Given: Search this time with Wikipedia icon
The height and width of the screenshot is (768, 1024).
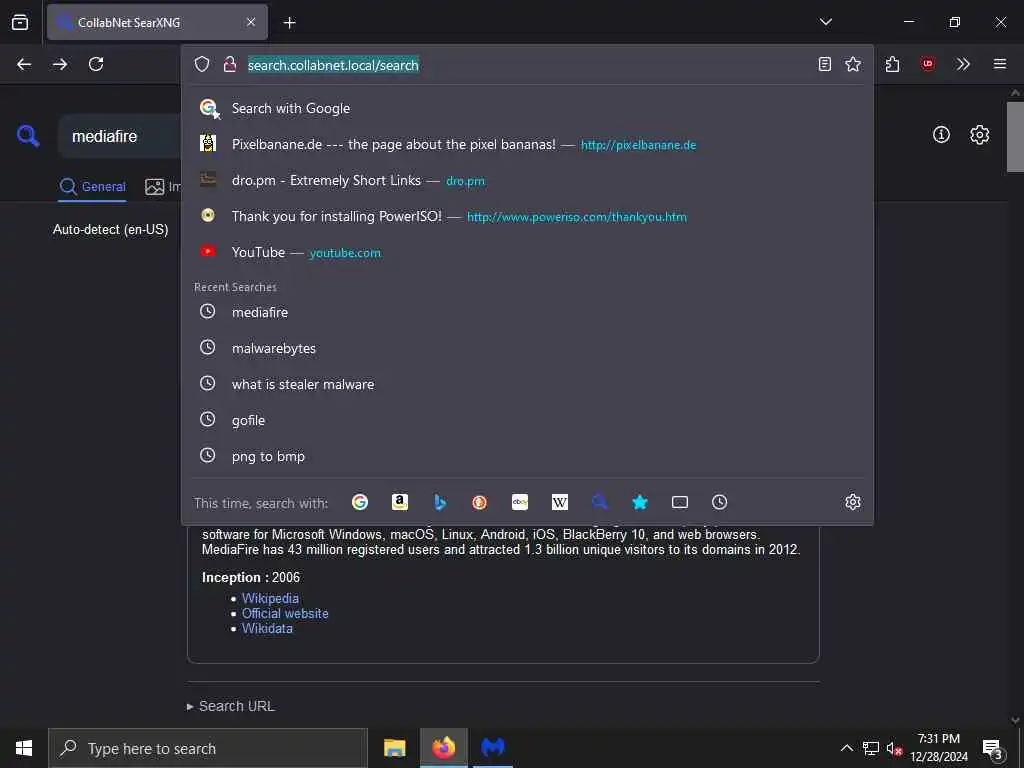Looking at the screenshot, I should [x=560, y=502].
